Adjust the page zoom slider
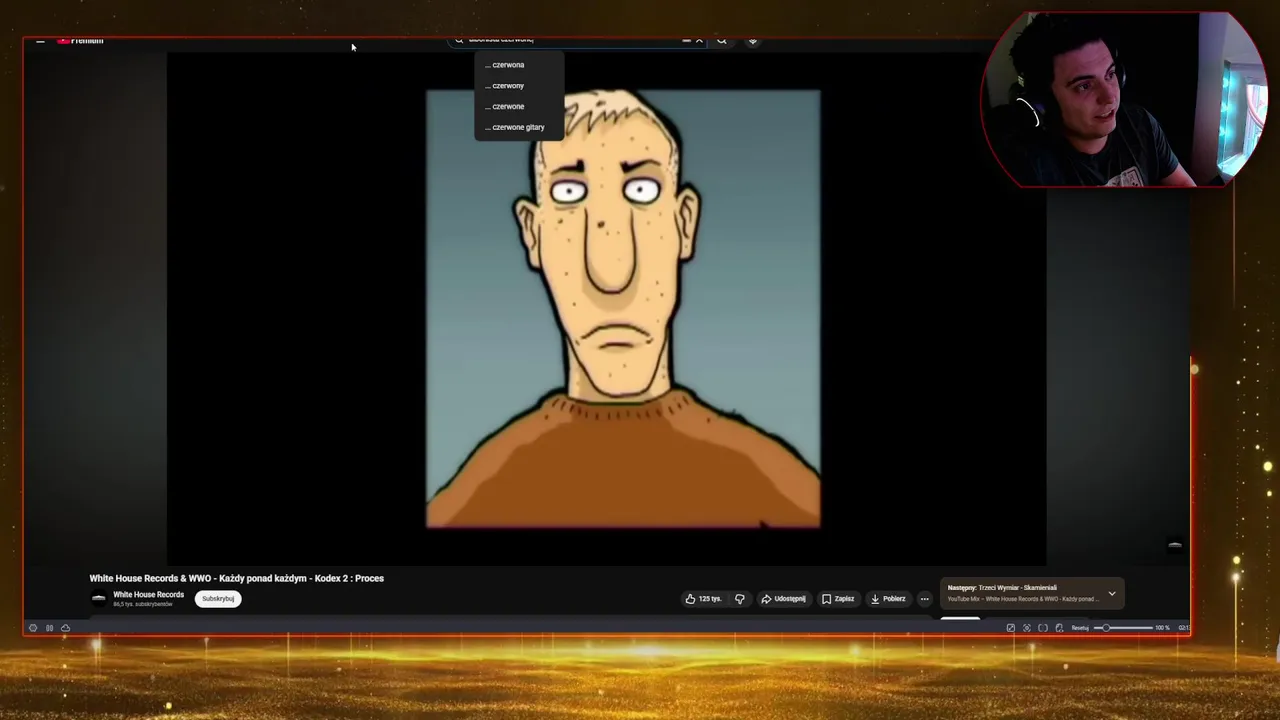Viewport: 1280px width, 720px height. (1125, 628)
